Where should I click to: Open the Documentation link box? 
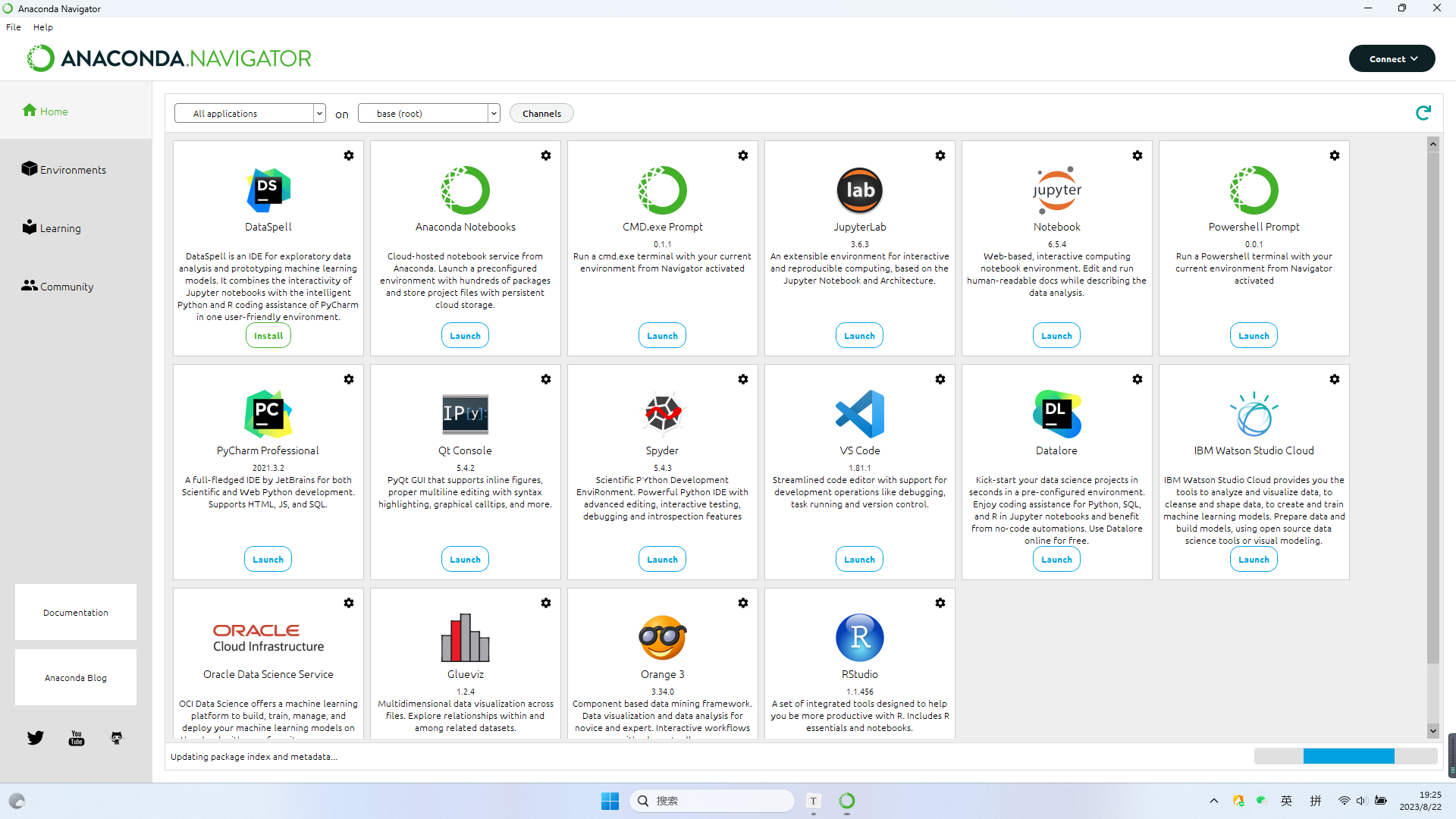pos(76,612)
